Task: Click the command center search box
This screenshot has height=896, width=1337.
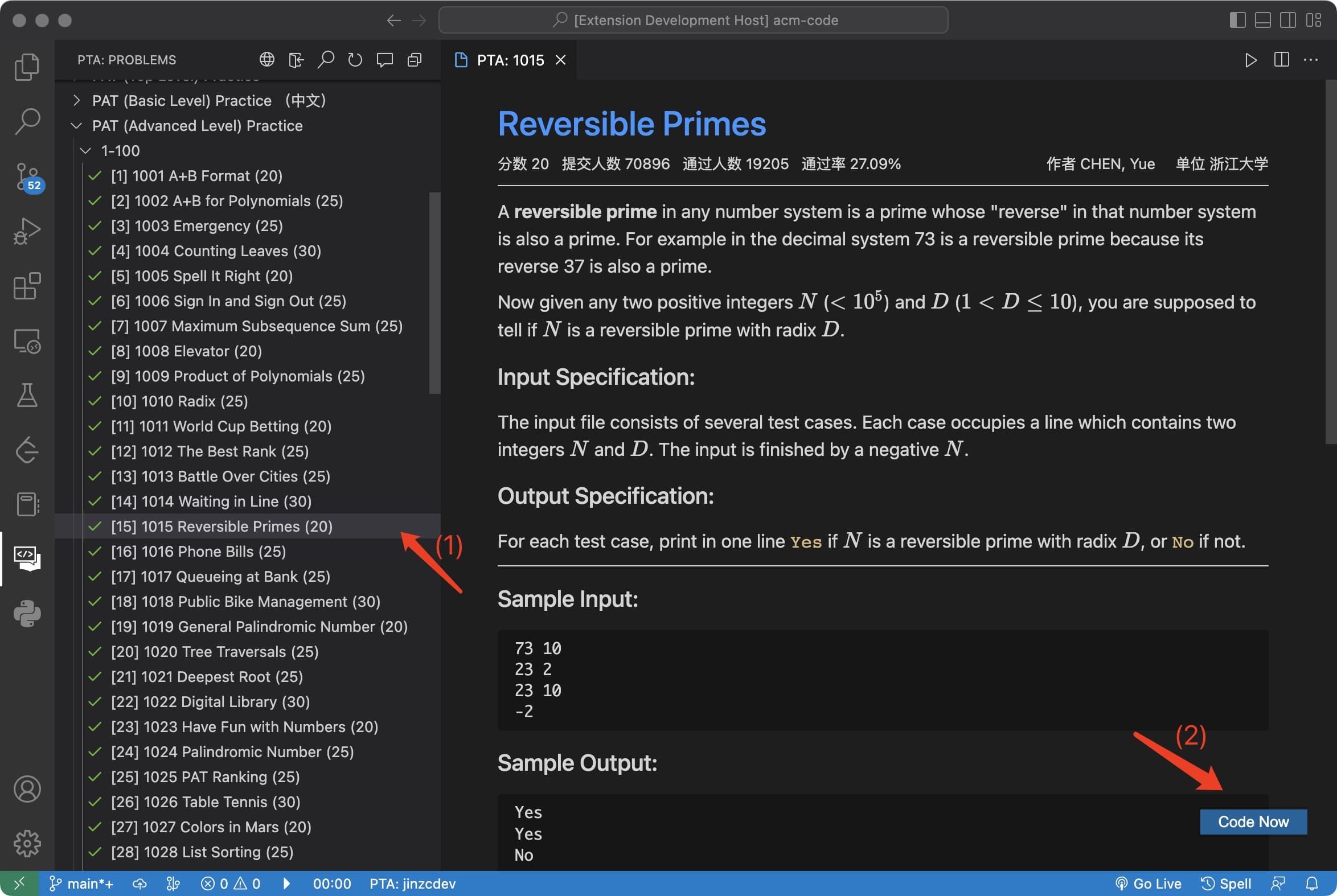Action: click(x=693, y=20)
